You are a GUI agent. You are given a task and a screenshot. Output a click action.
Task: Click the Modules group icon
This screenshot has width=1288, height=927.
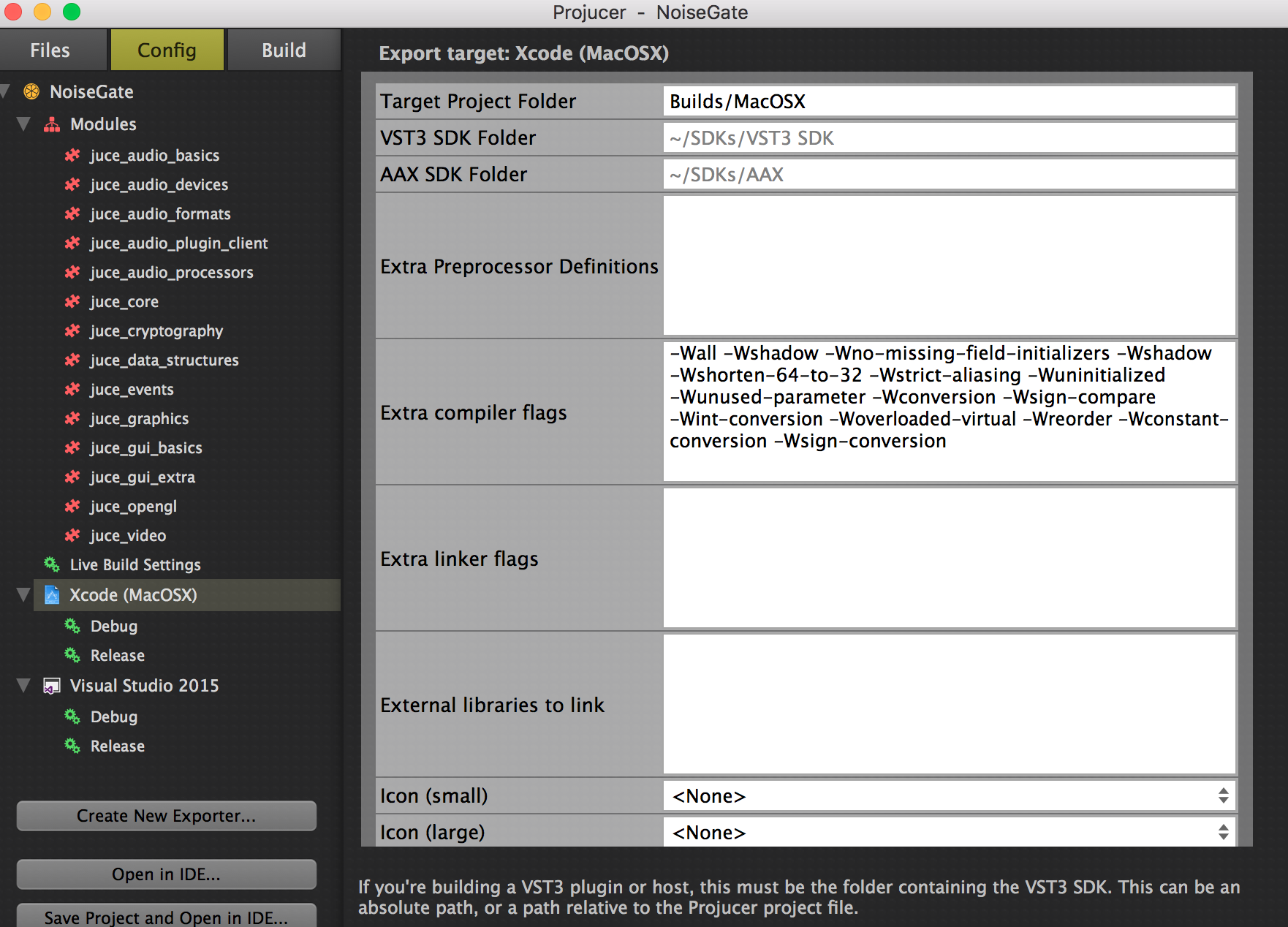pyautogui.click(x=52, y=124)
